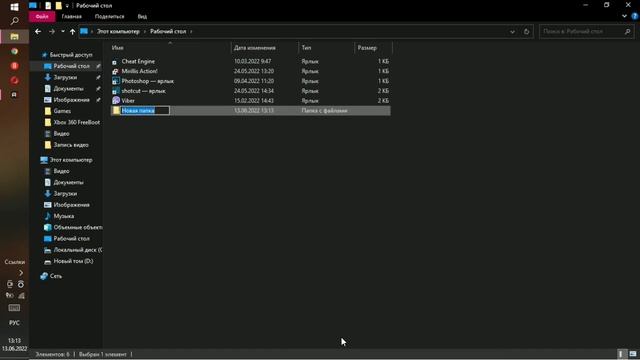Open address bar history dropdown
640x360 pixels.
(x=512, y=31)
